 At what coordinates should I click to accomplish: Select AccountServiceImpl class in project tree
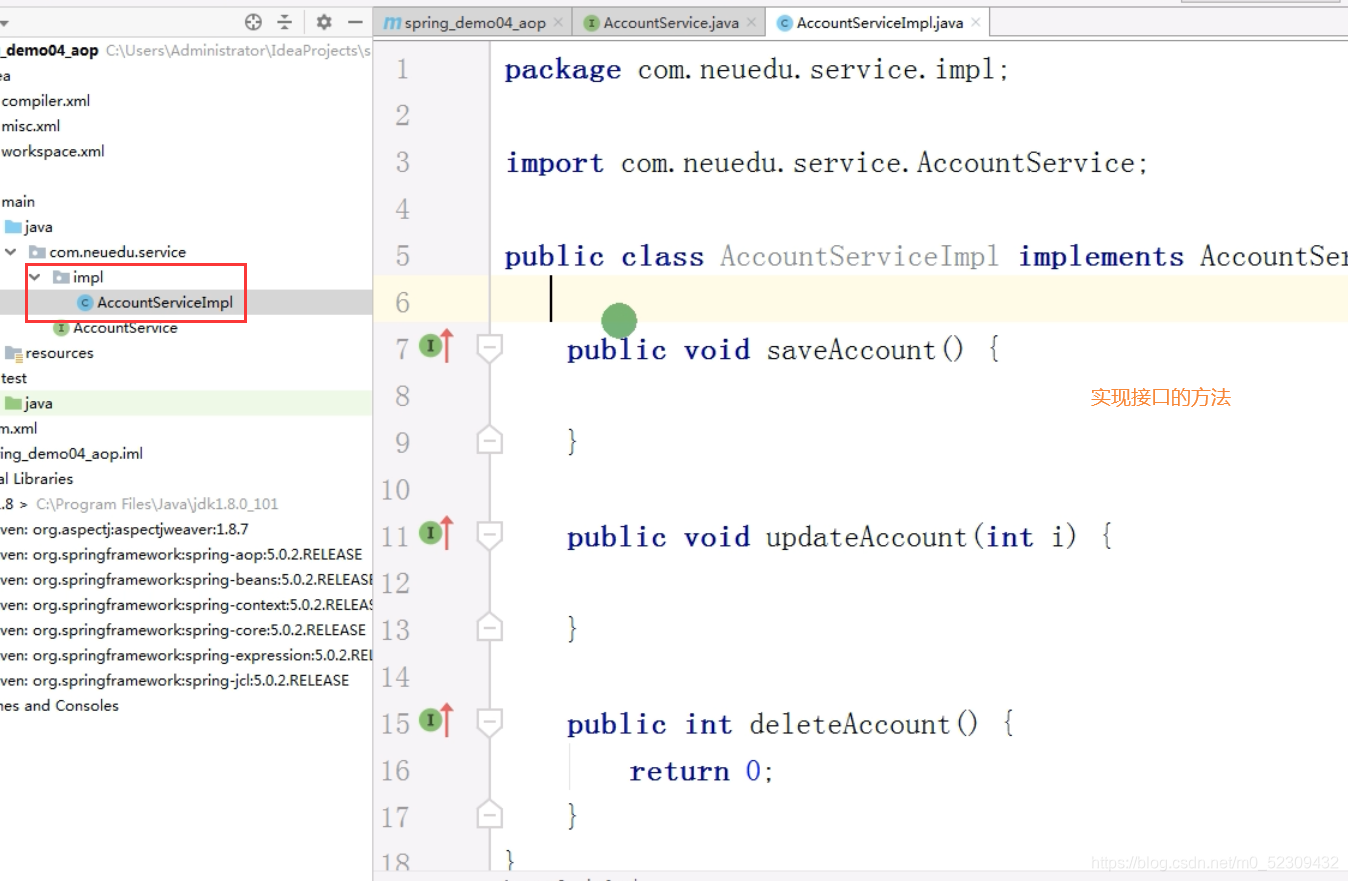(x=165, y=302)
